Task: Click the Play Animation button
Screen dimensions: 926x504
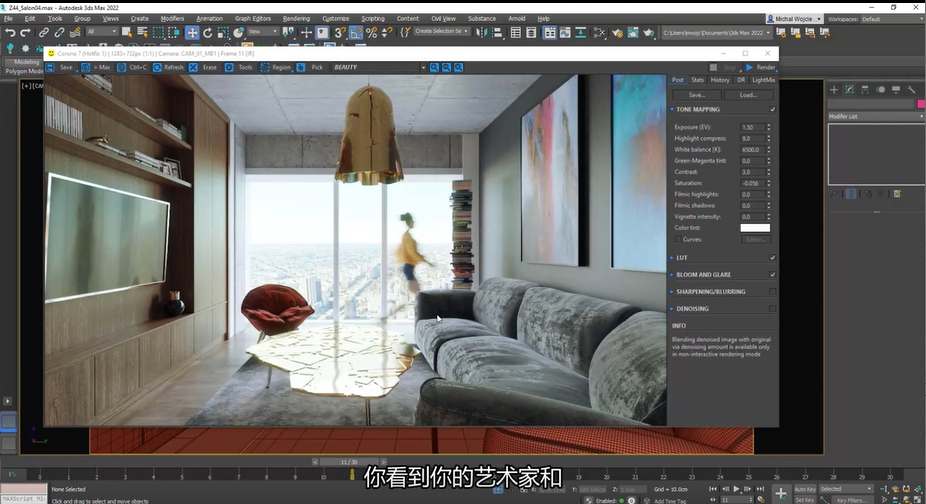Action: pyautogui.click(x=736, y=489)
